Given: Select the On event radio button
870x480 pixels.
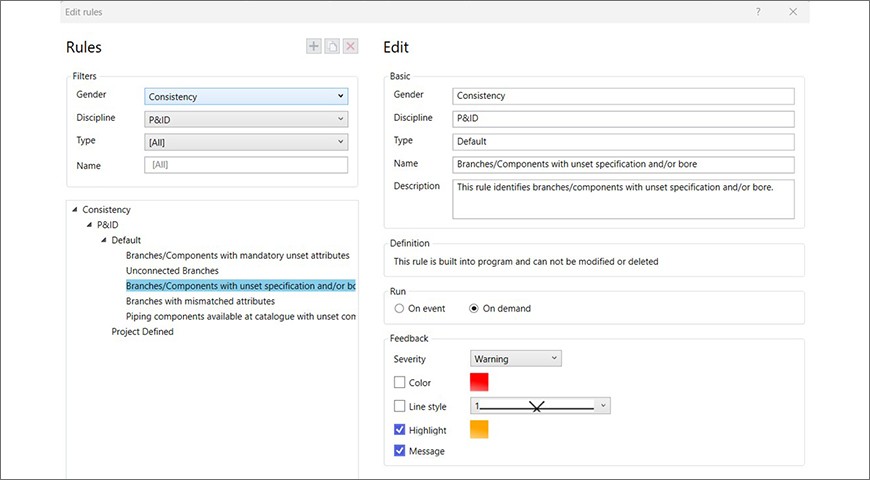Looking at the screenshot, I should point(400,309).
